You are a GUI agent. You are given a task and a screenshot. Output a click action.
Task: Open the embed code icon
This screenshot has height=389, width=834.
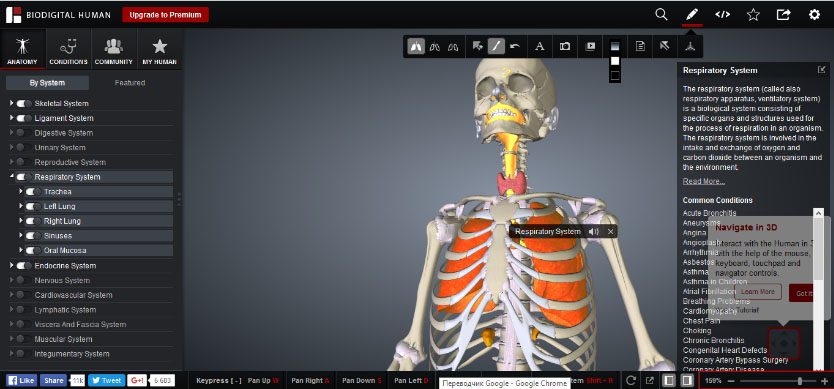(722, 15)
